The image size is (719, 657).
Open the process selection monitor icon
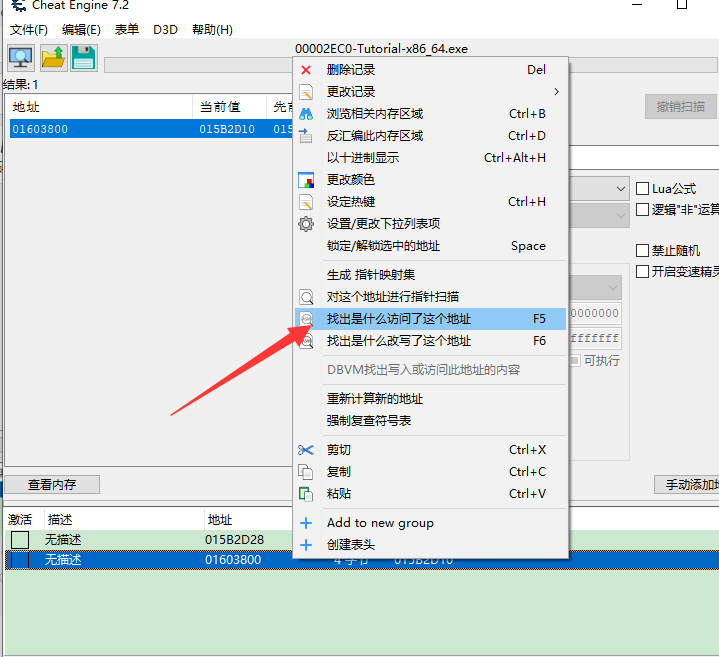click(21, 58)
